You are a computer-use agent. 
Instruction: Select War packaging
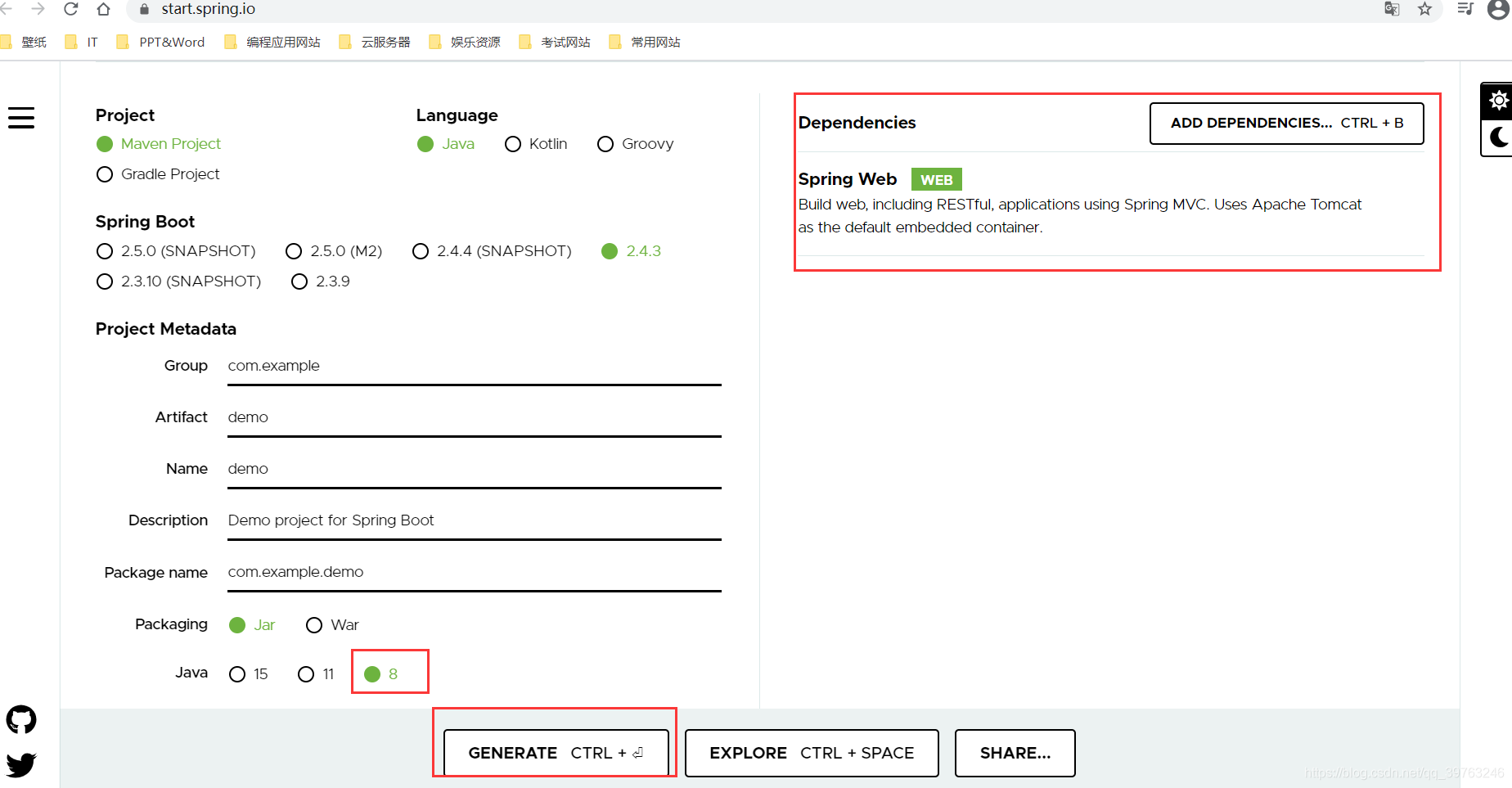332,625
